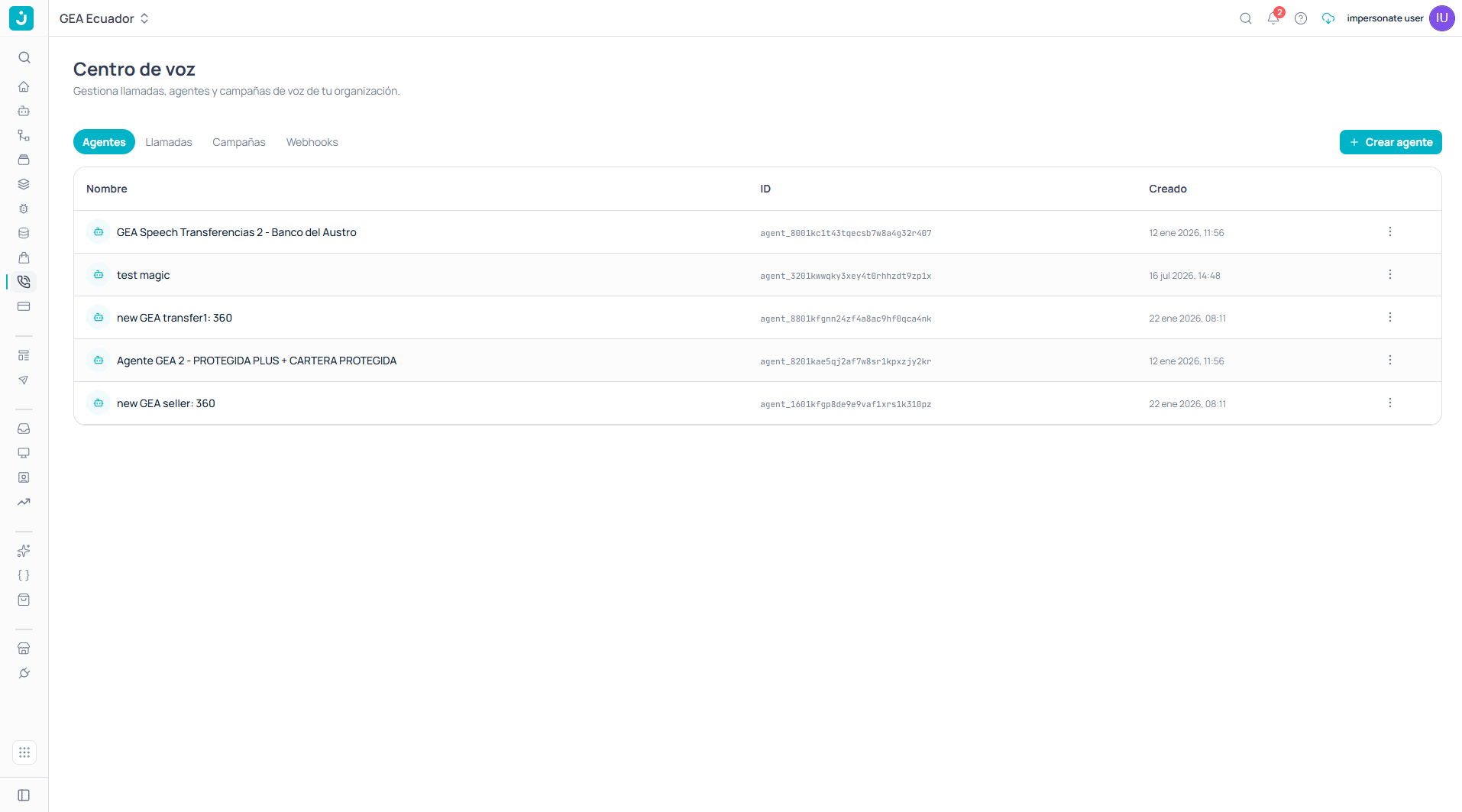1462x812 pixels.
Task: Open the contact portrait icon in the sidebar
Action: point(24,477)
